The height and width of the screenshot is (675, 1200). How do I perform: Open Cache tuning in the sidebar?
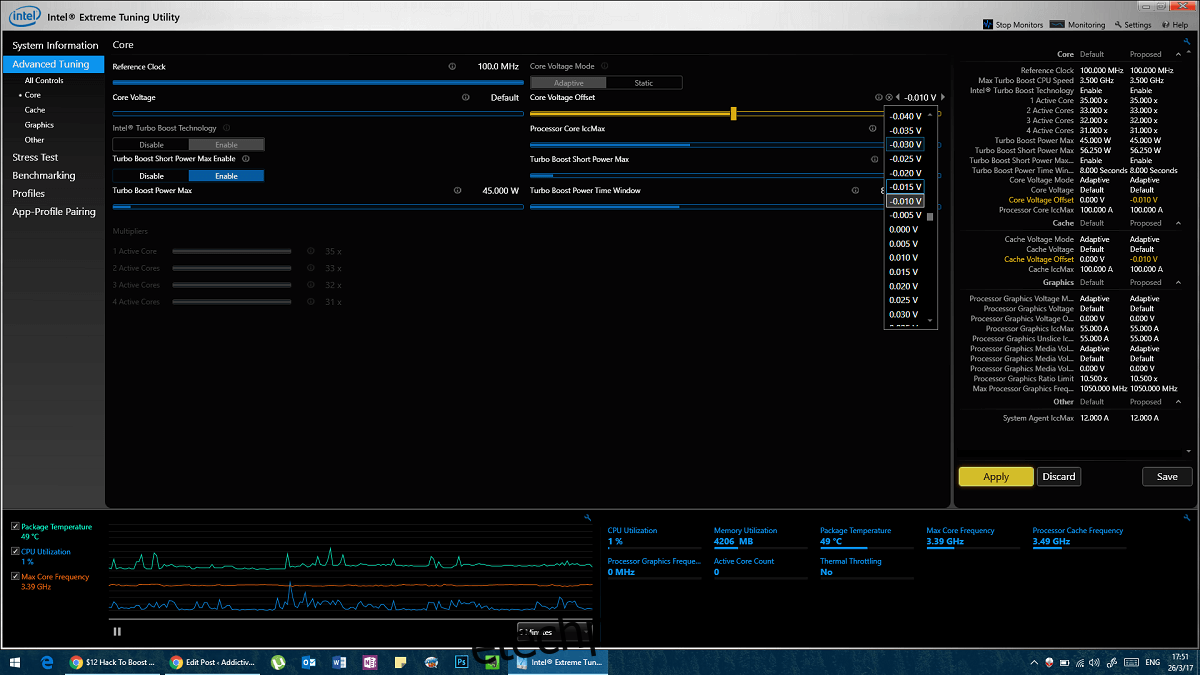(35, 110)
